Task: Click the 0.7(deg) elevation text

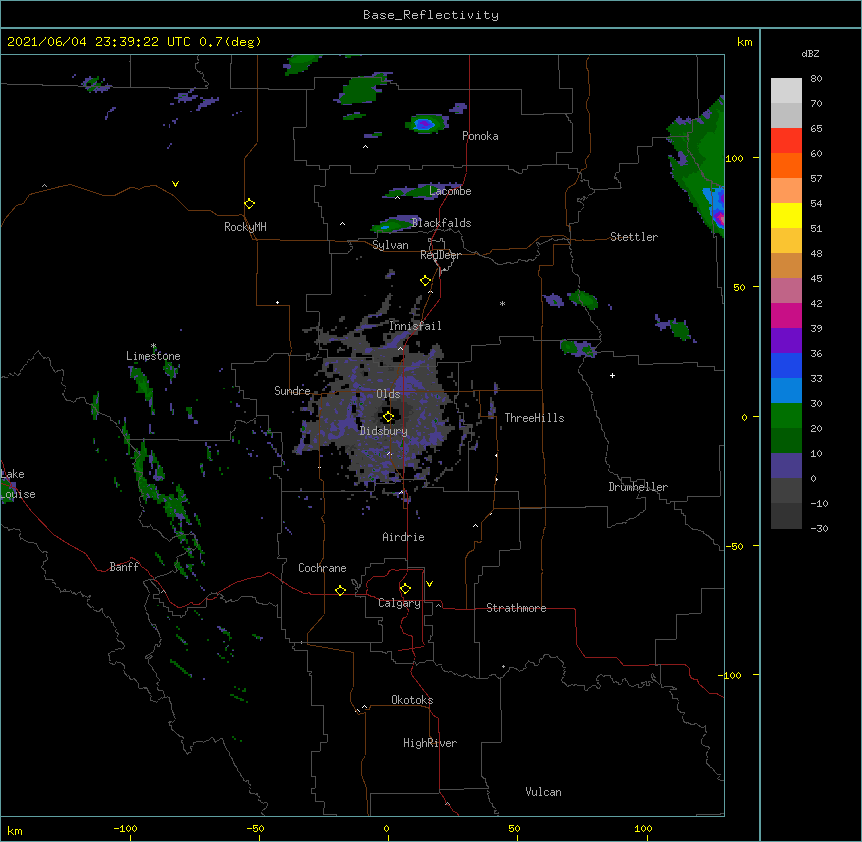Action: 230,42
